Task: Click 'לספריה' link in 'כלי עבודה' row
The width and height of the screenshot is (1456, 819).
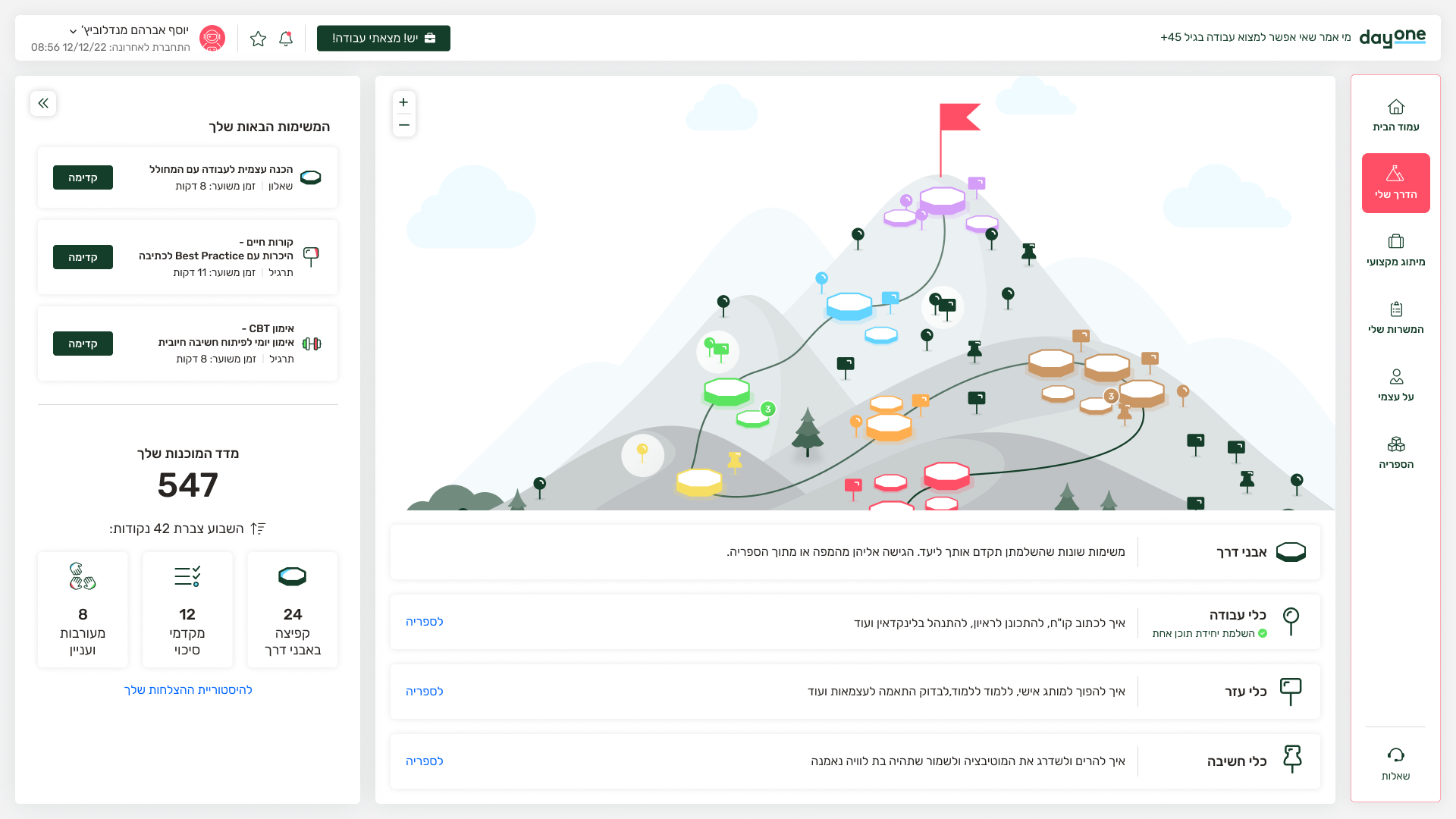Action: click(425, 622)
